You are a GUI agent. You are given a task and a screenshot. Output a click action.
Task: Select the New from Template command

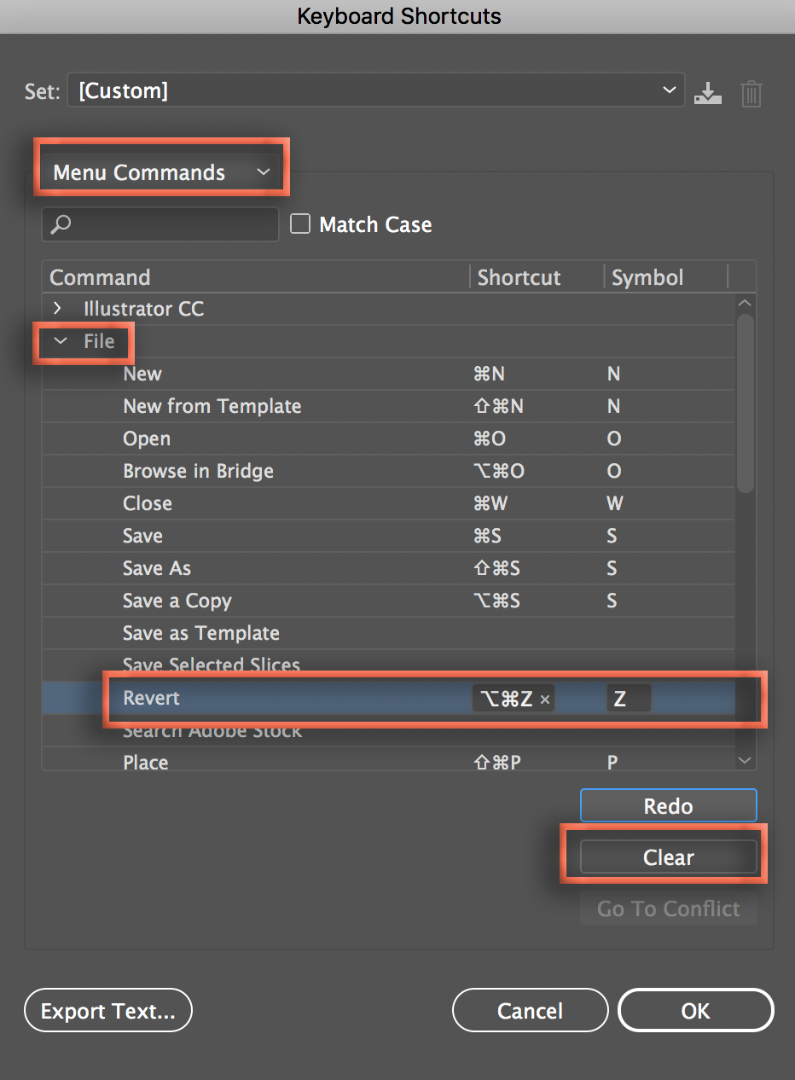212,406
